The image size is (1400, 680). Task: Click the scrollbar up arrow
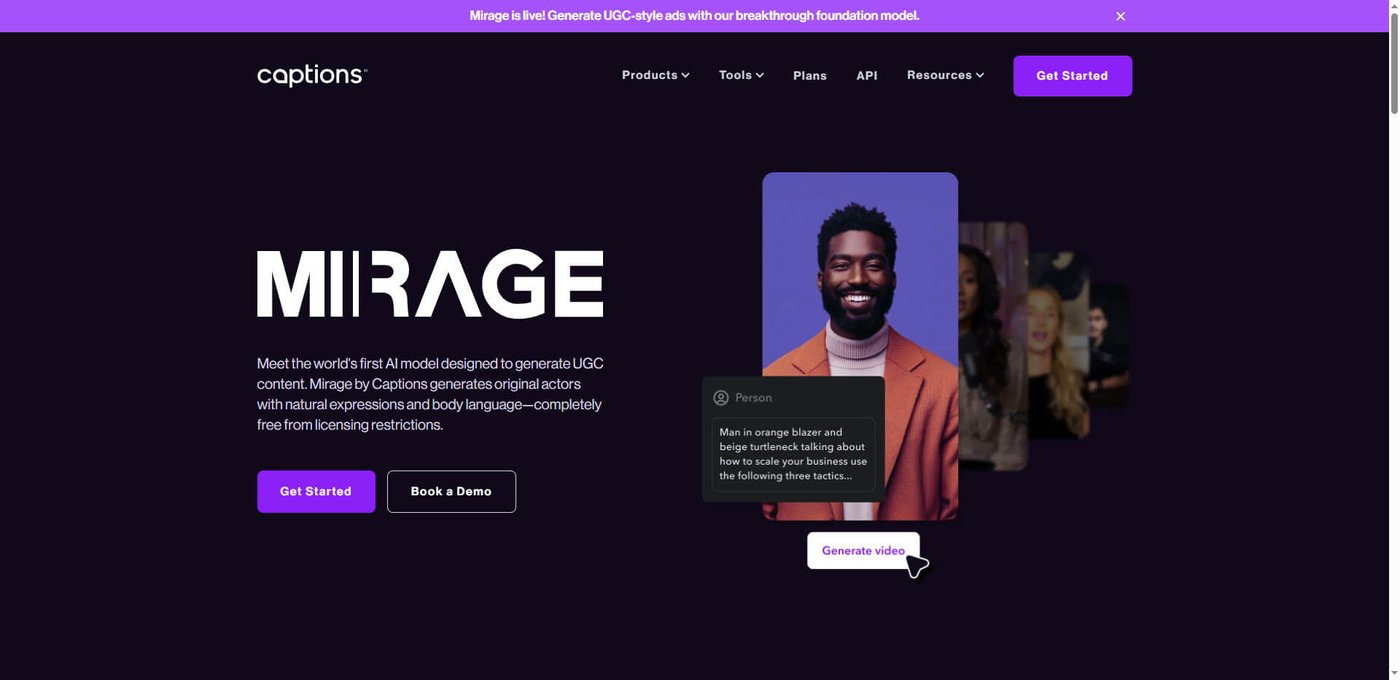tap(1394, 7)
